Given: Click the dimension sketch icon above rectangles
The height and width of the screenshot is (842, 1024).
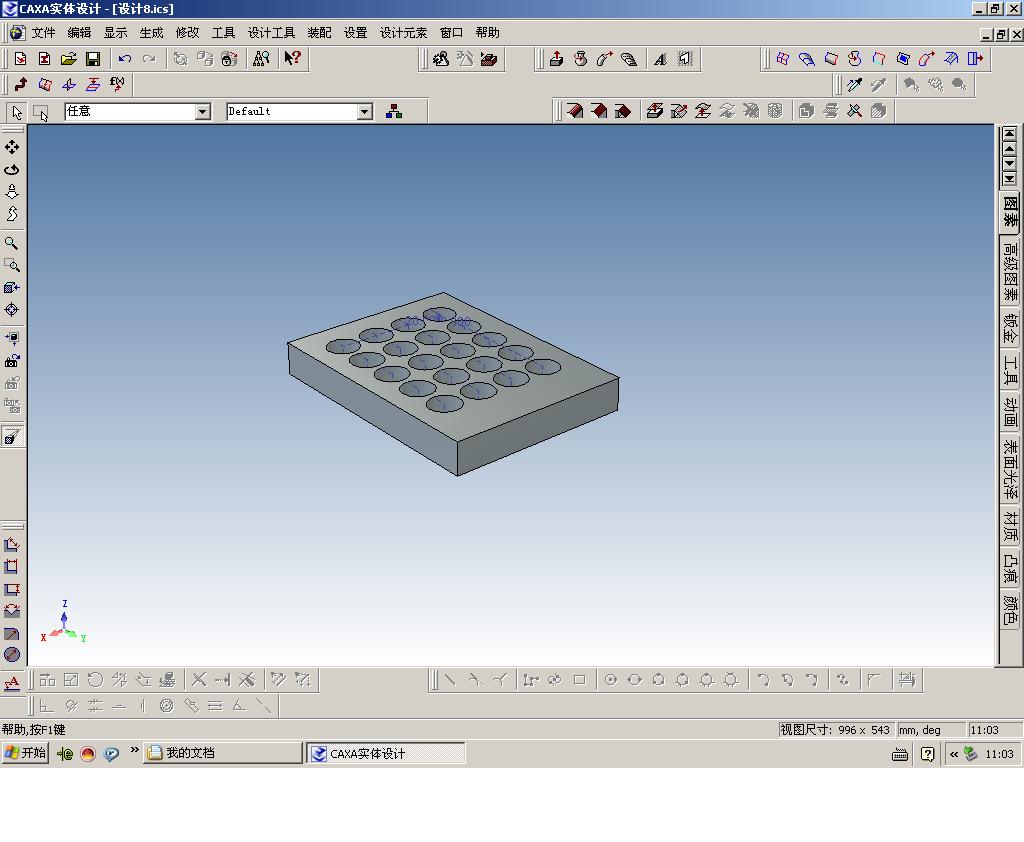Looking at the screenshot, I should pyautogui.click(x=12, y=544).
